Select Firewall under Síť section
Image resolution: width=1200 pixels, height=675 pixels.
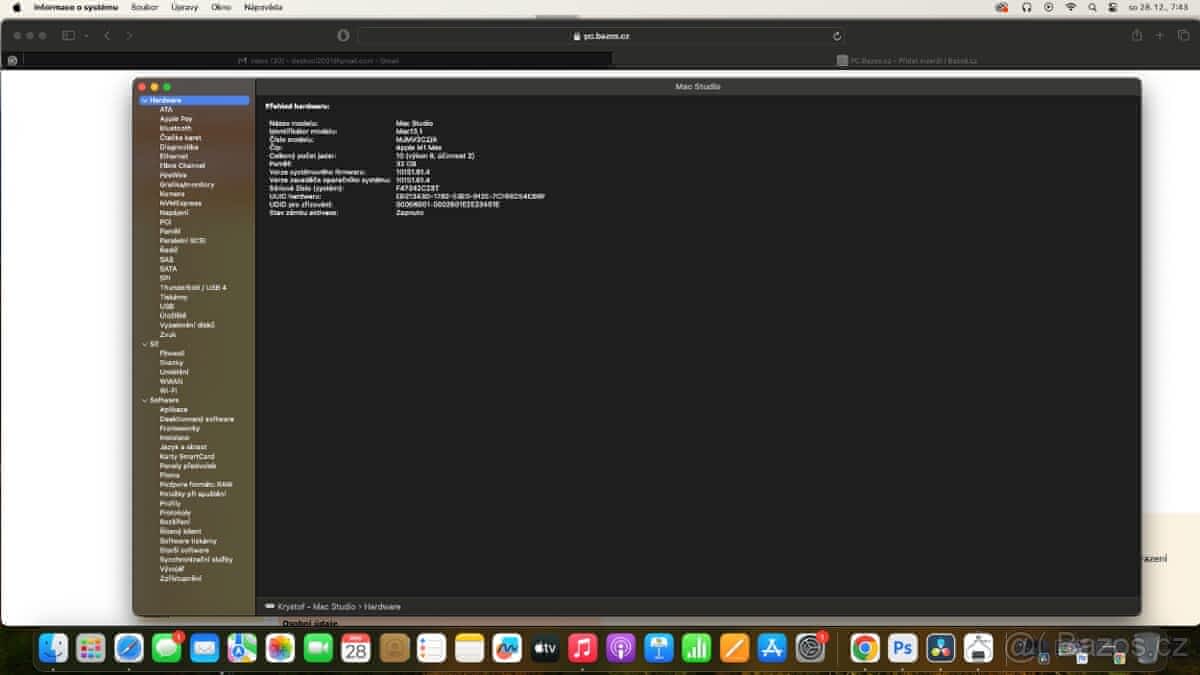[172, 353]
